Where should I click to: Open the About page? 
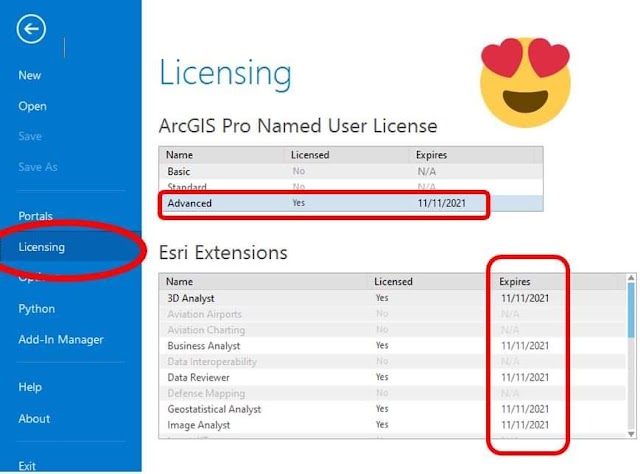click(x=34, y=418)
